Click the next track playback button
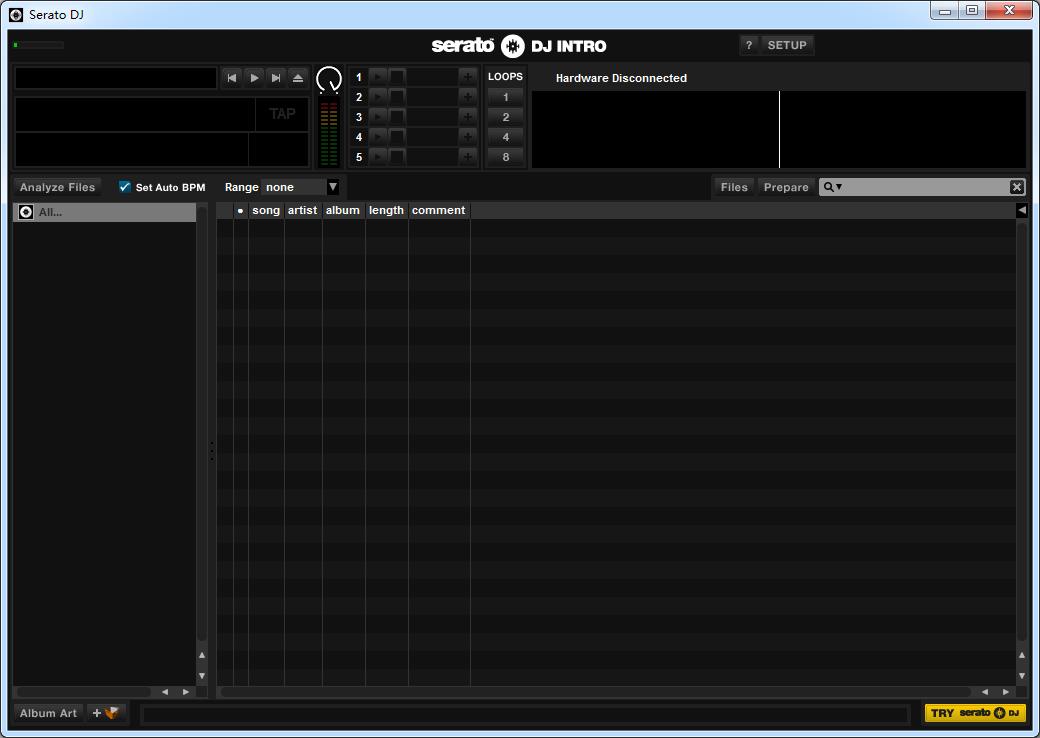Screen dimensions: 1040x738 pyautogui.click(x=276, y=78)
